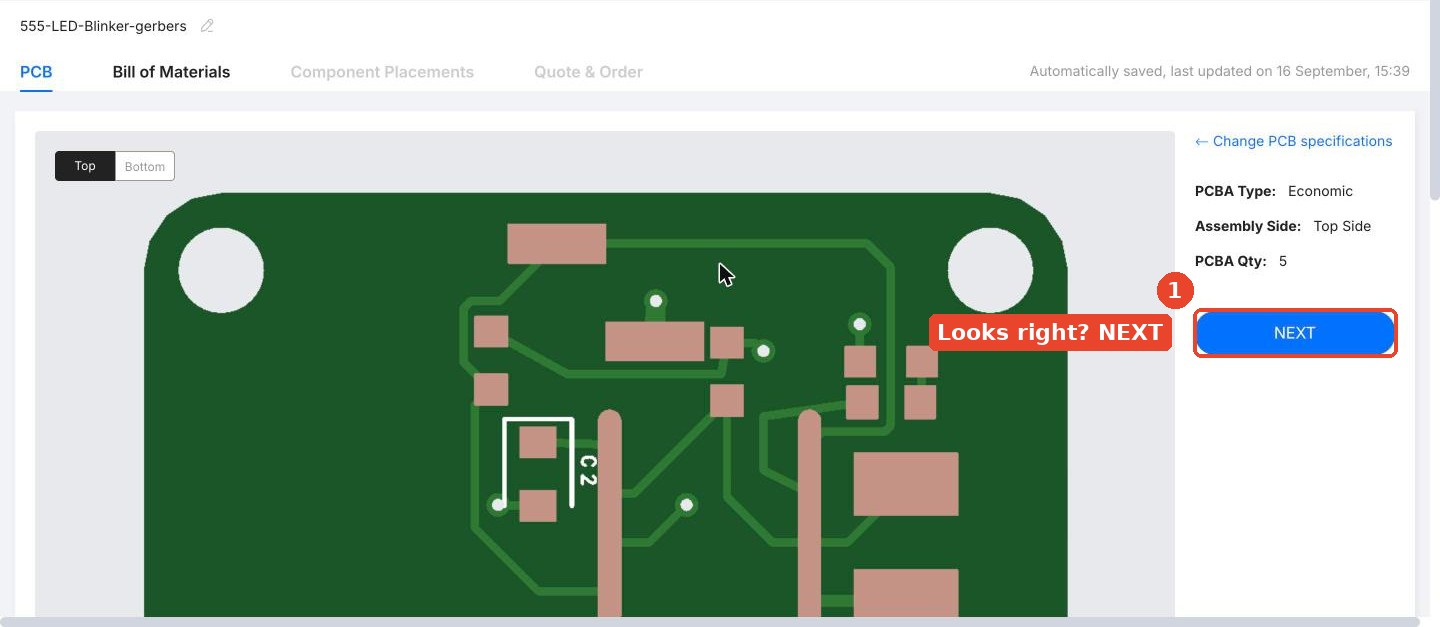Screen dimensions: 1440x627
Task: Click the numbered step 1 badge
Action: 1175,291
